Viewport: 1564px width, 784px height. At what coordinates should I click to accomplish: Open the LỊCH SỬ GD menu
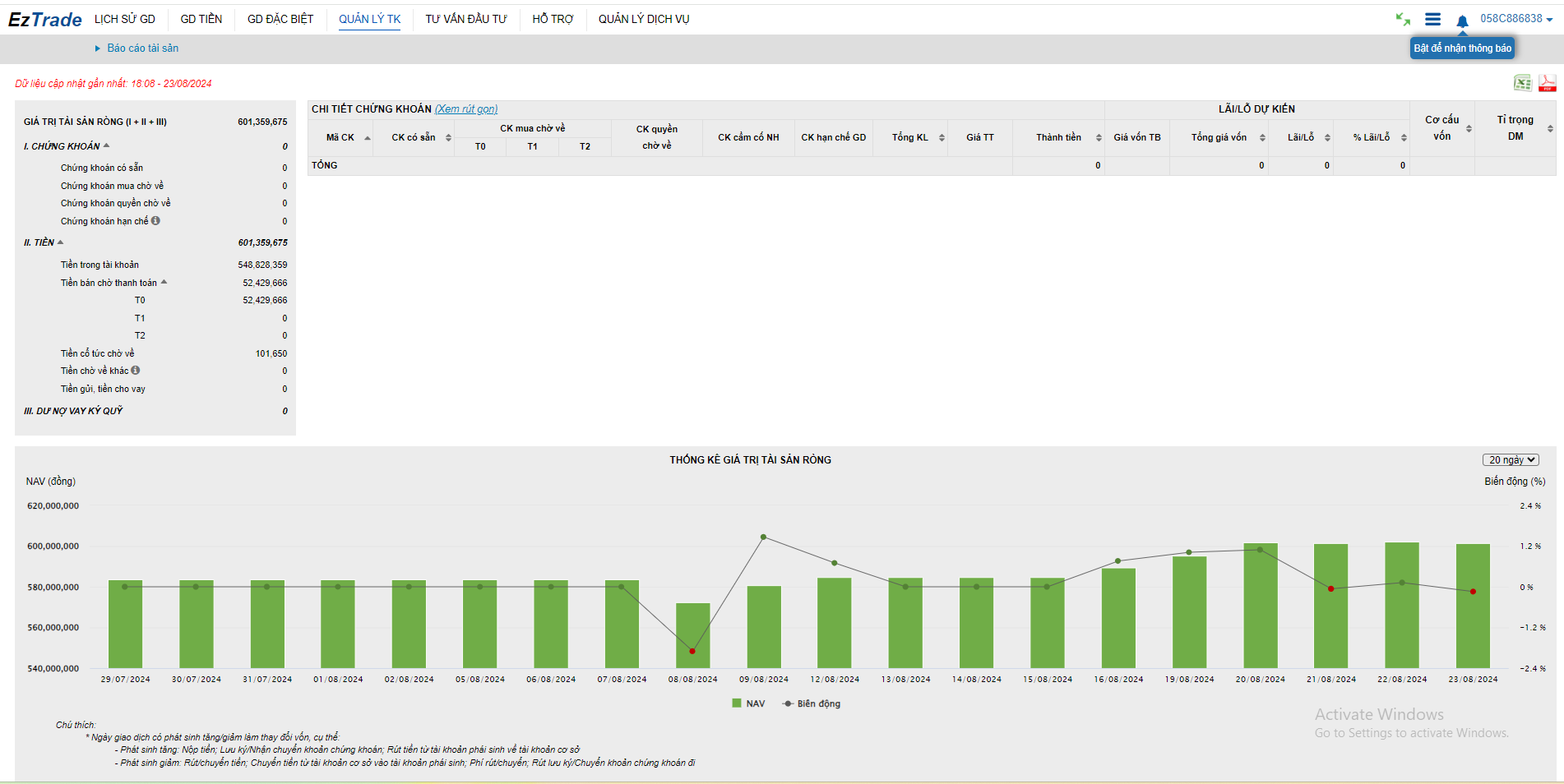point(125,19)
